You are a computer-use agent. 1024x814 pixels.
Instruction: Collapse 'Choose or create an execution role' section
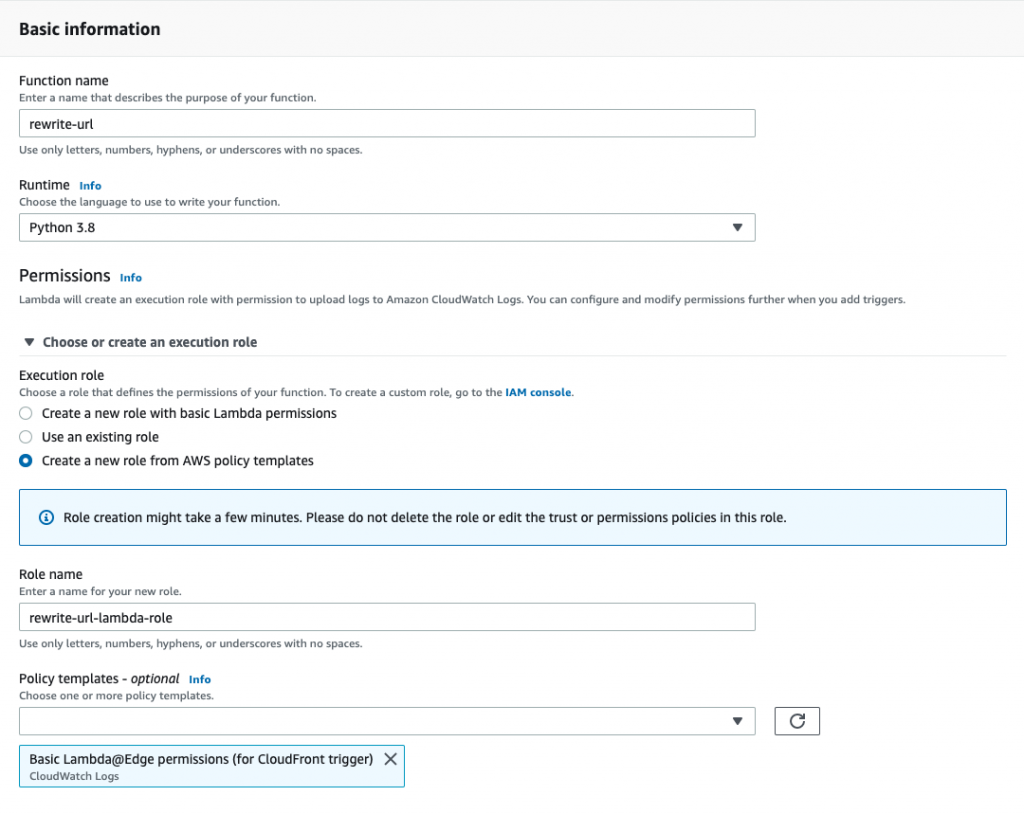click(x=30, y=342)
